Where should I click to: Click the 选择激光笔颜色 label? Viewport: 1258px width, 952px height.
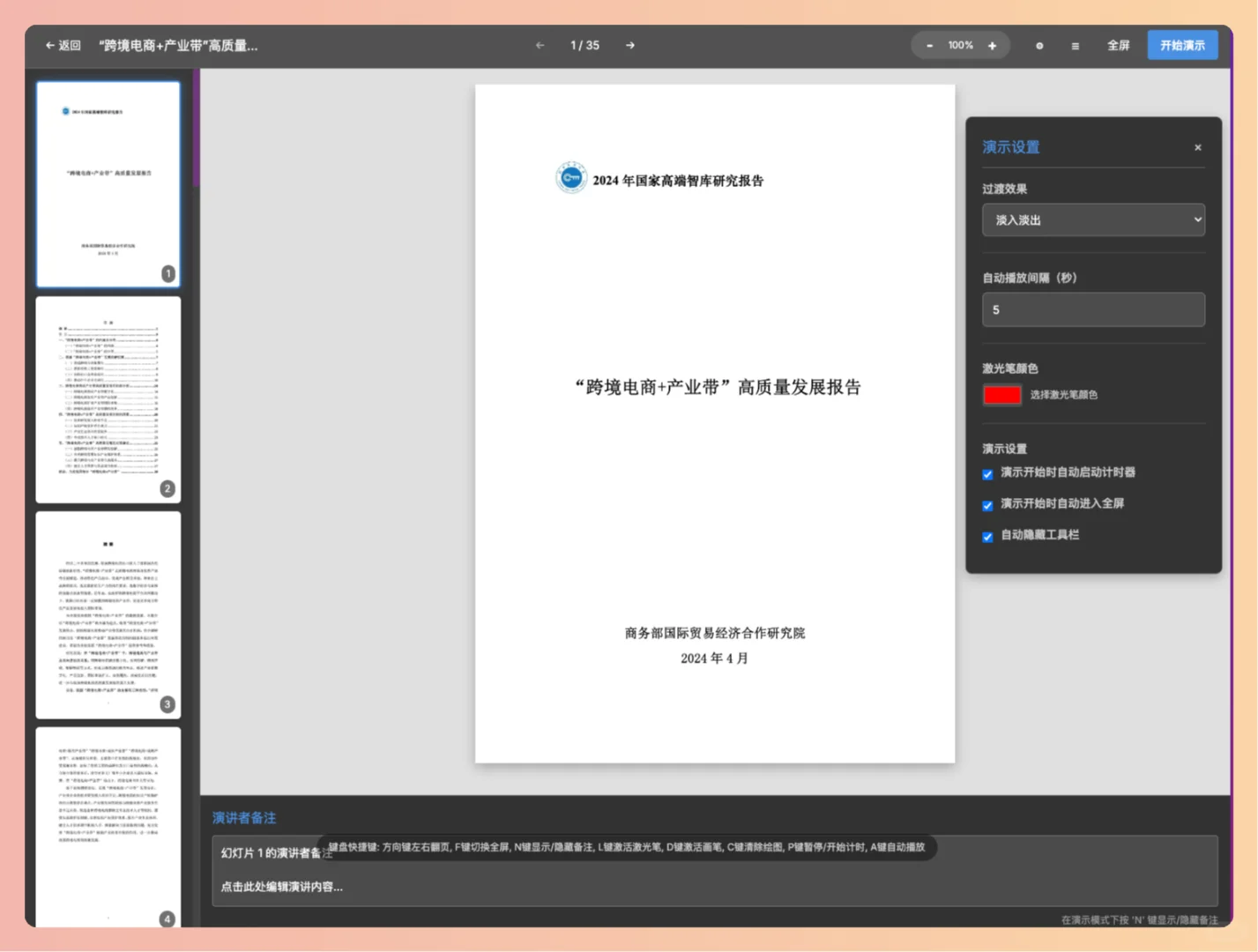[x=1064, y=395]
